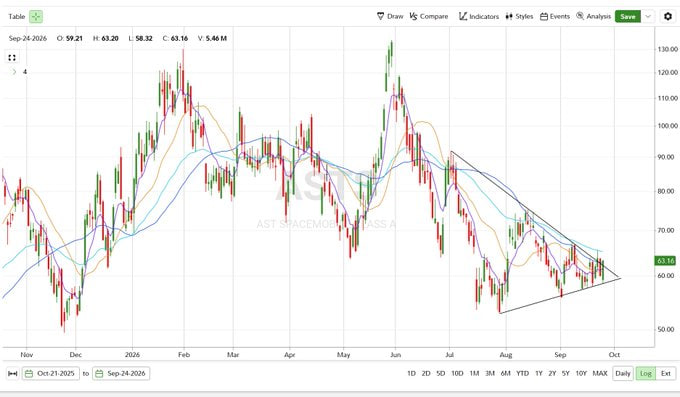Expand the indicators legend chevron labeled 4
Viewport: 680px width, 397px height.
[14, 72]
